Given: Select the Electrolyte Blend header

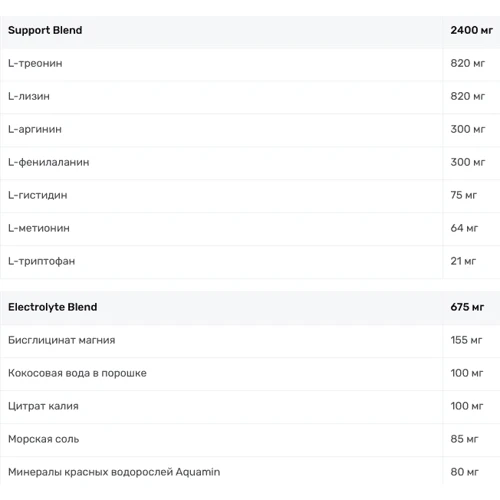Looking at the screenshot, I should [x=52, y=307].
